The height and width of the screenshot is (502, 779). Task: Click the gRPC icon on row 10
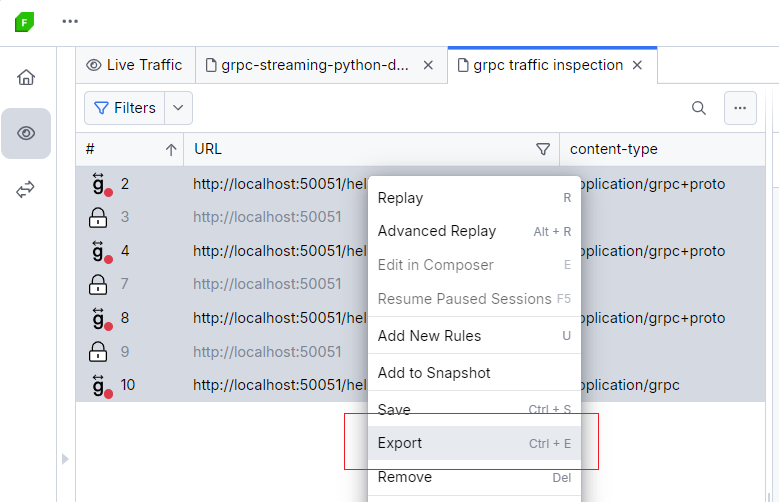click(102, 386)
